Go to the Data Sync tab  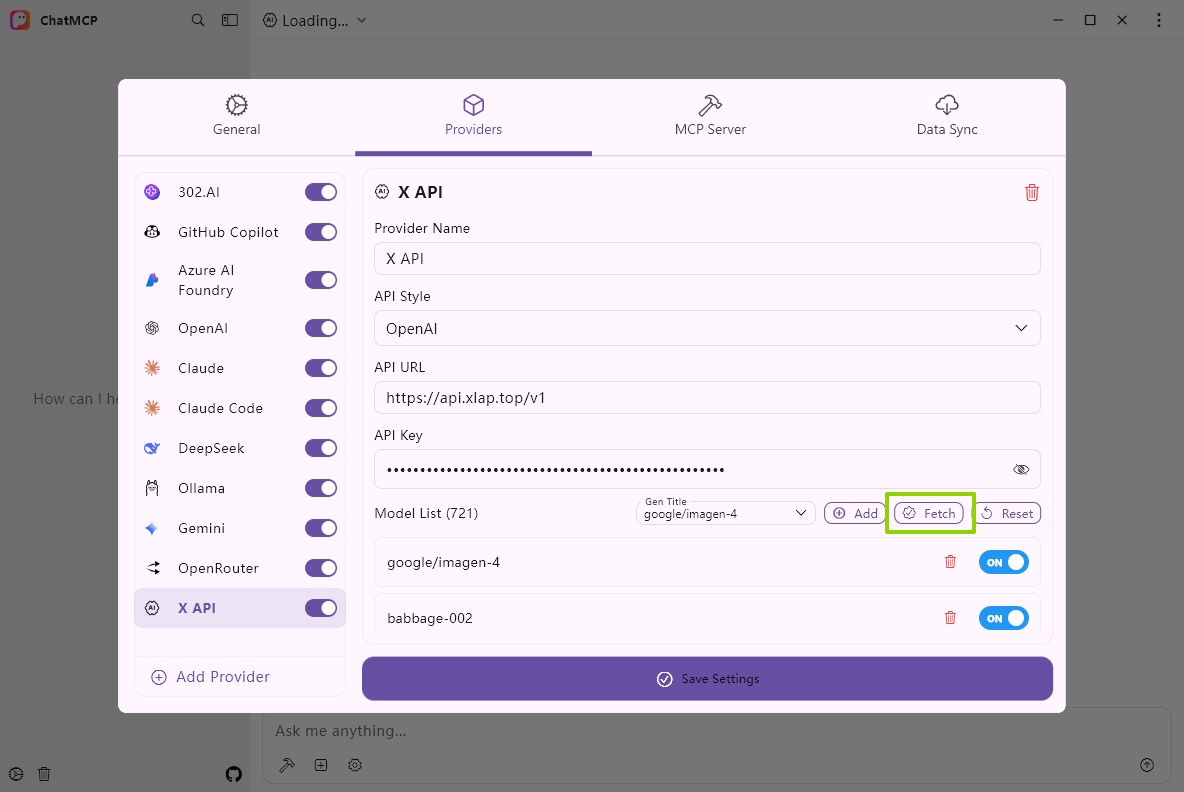pyautogui.click(x=947, y=116)
